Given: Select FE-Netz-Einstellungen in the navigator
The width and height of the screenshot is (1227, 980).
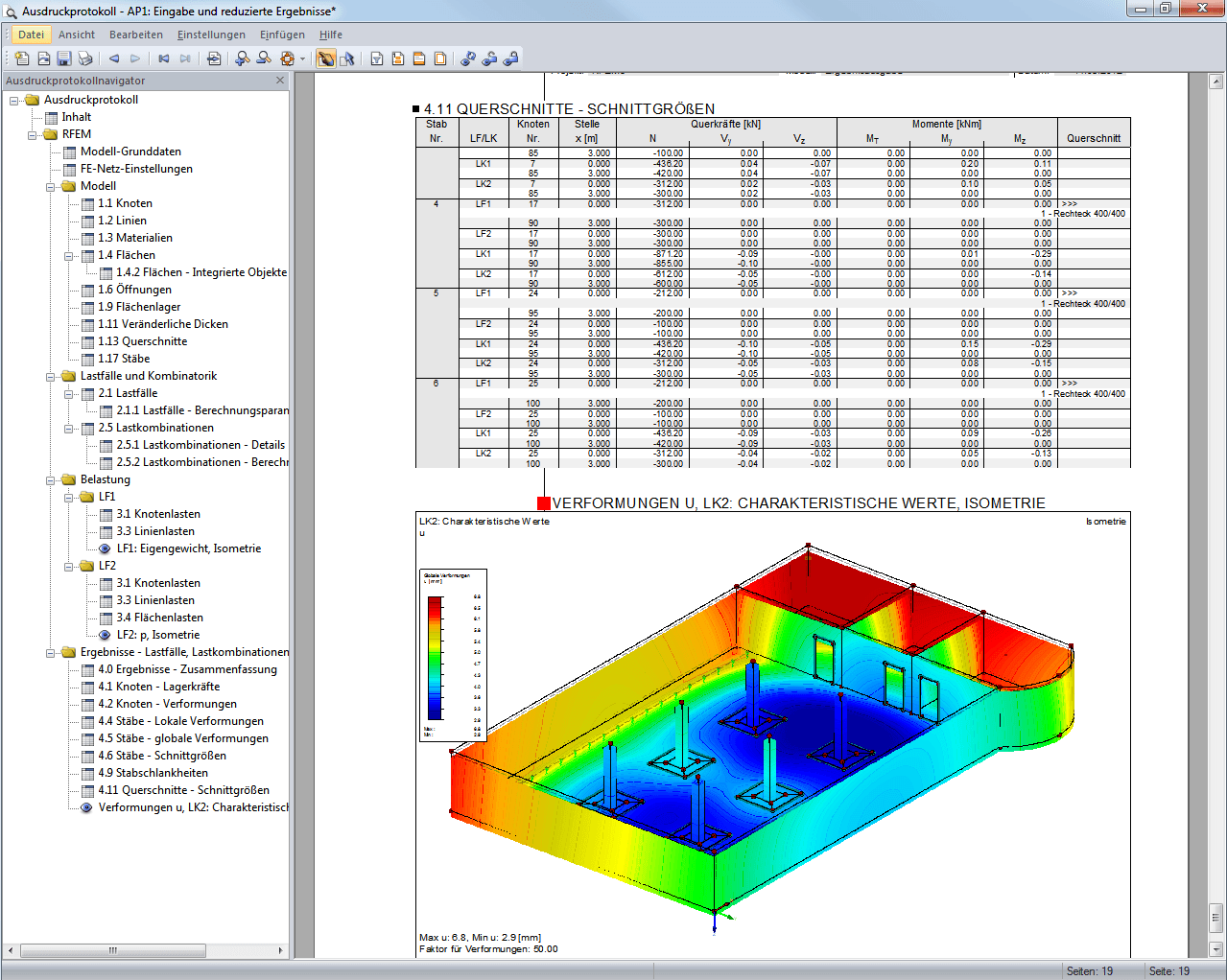Looking at the screenshot, I should click(x=136, y=169).
